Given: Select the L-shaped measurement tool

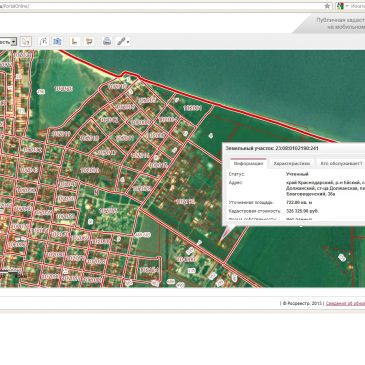Looking at the screenshot, I should tap(75, 41).
